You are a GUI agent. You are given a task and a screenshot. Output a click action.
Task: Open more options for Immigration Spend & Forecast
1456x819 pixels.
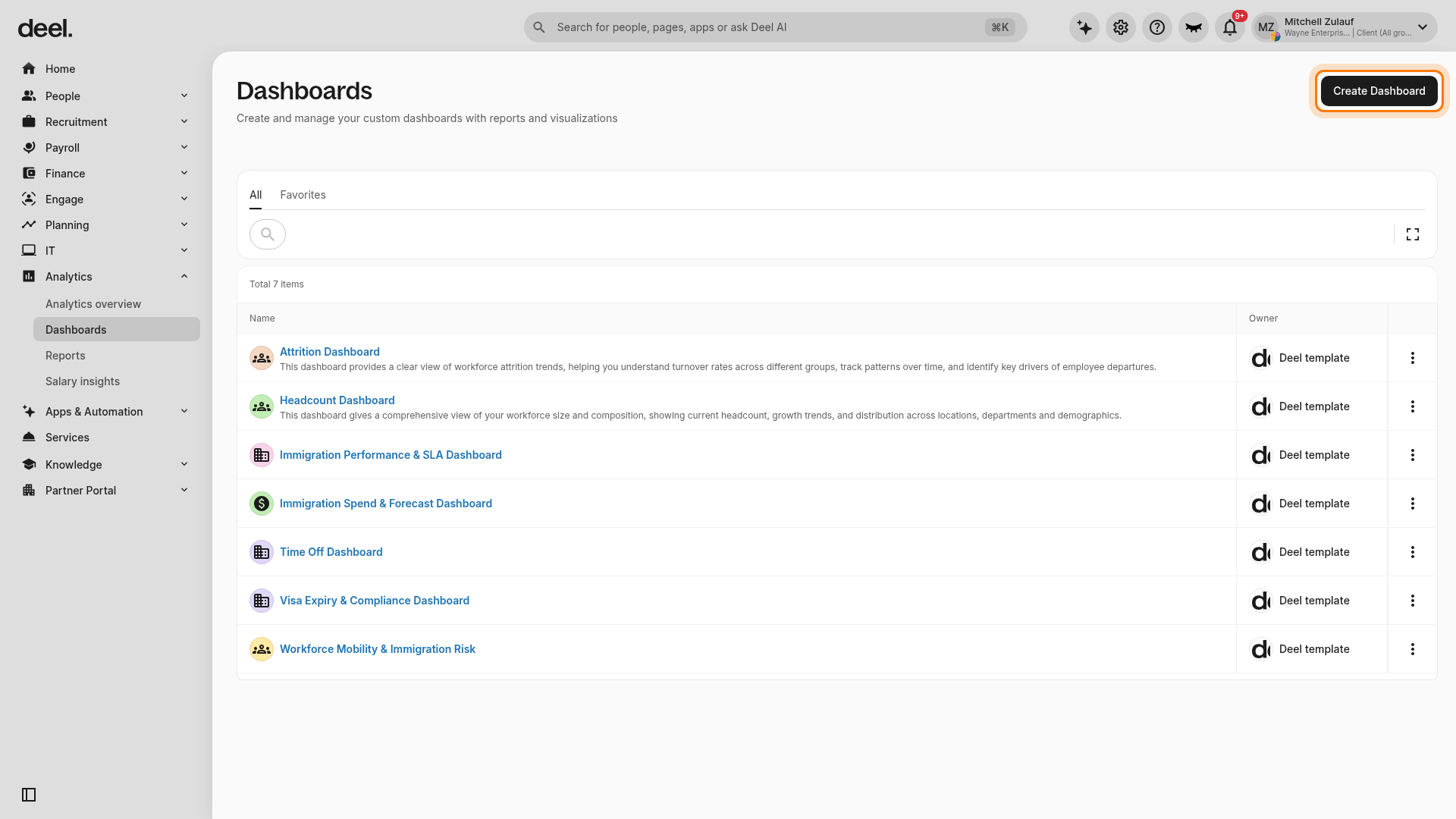[x=1413, y=504]
